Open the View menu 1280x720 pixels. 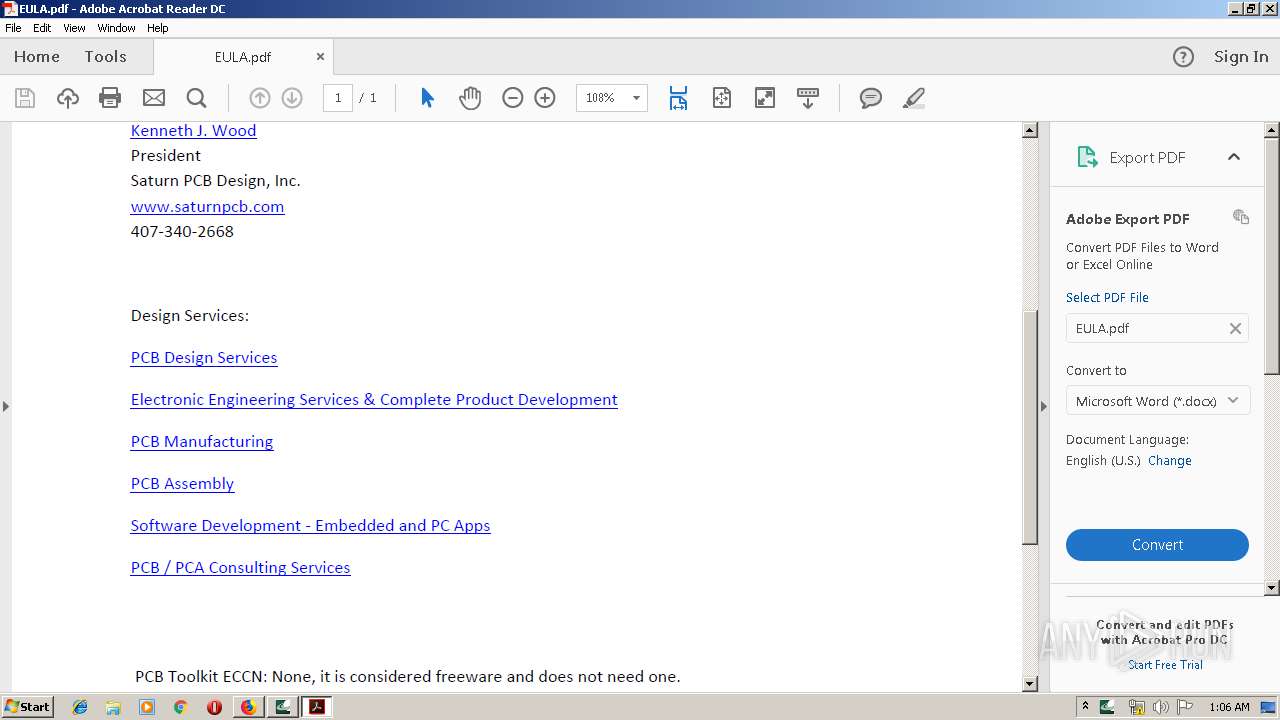74,28
